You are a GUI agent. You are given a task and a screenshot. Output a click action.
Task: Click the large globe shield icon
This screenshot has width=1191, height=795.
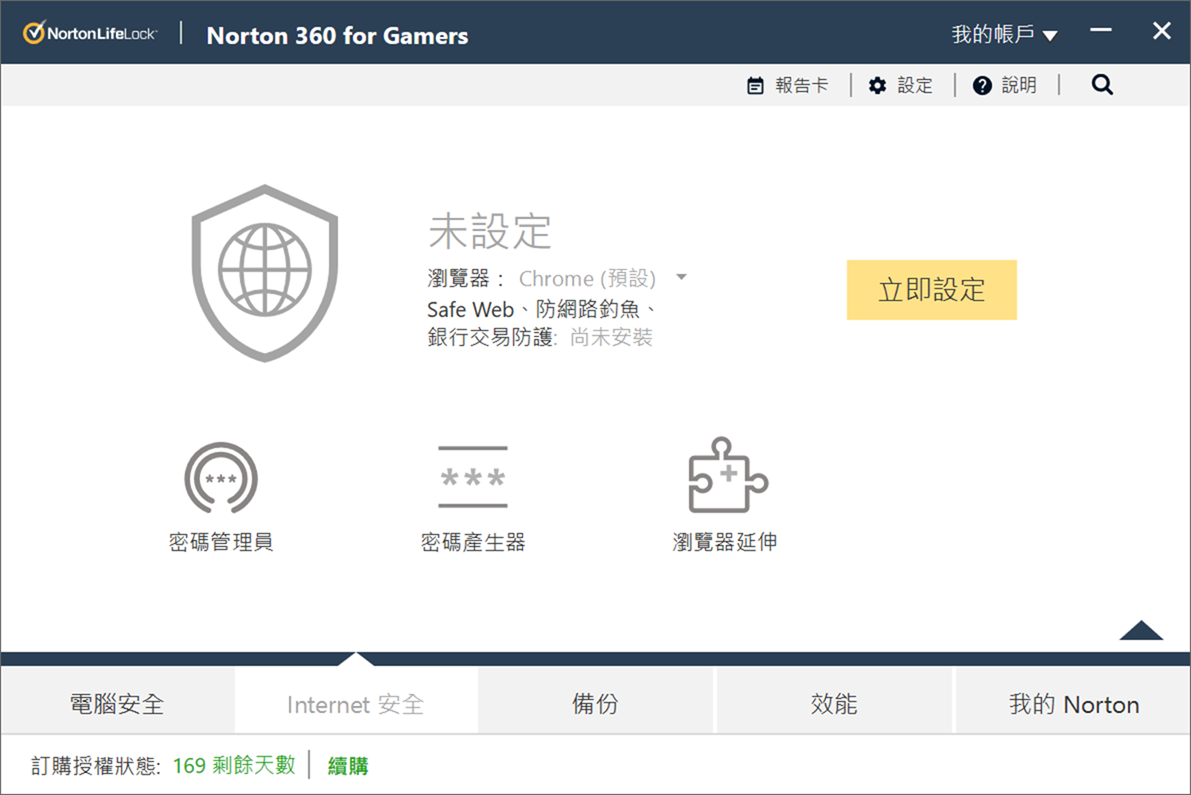(265, 272)
